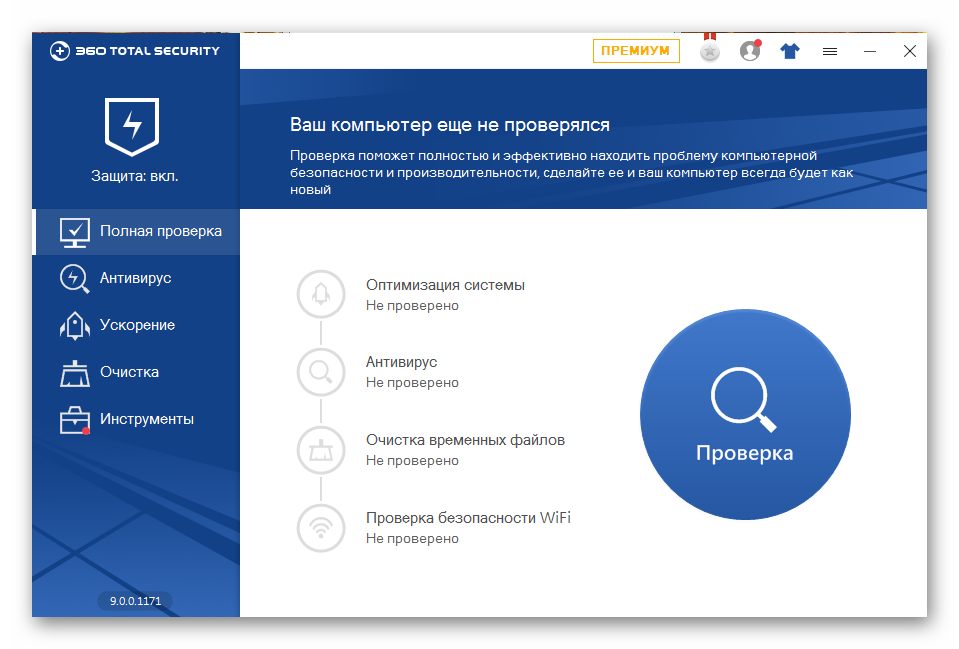This screenshot has width=959, height=649.
Task: Open the t-shirt themes icon
Action: click(x=790, y=51)
